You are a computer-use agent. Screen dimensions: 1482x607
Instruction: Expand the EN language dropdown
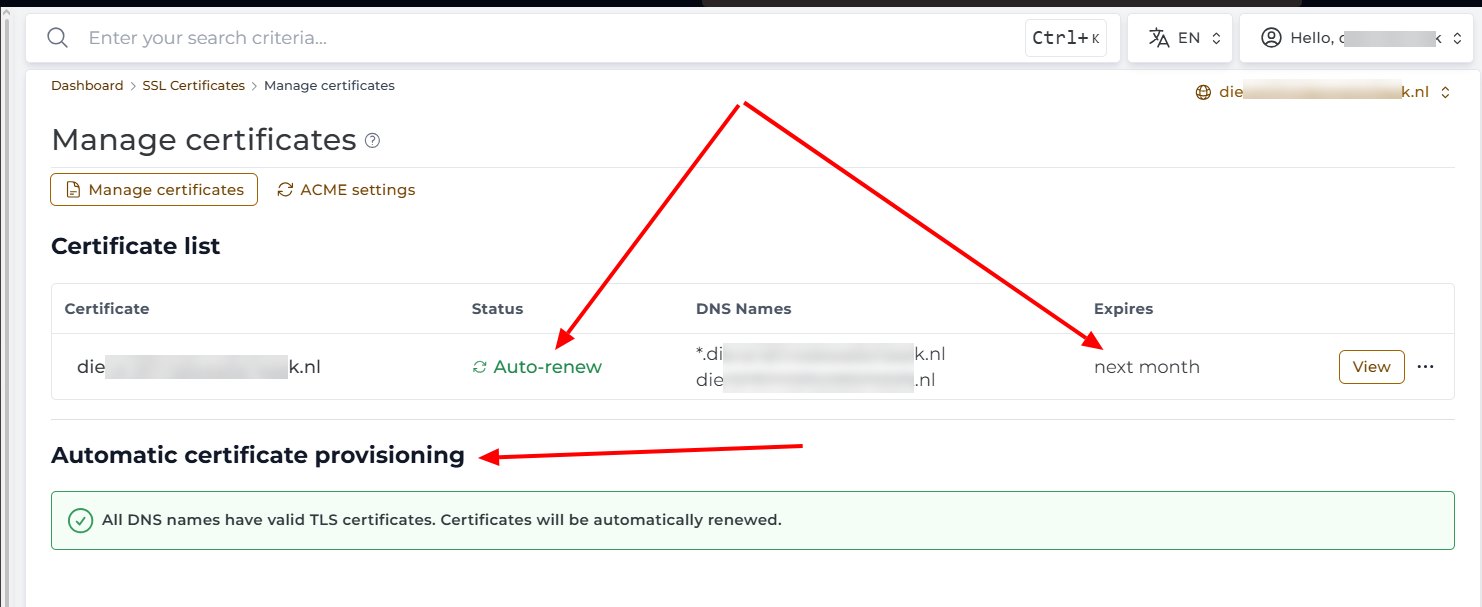click(x=1185, y=38)
